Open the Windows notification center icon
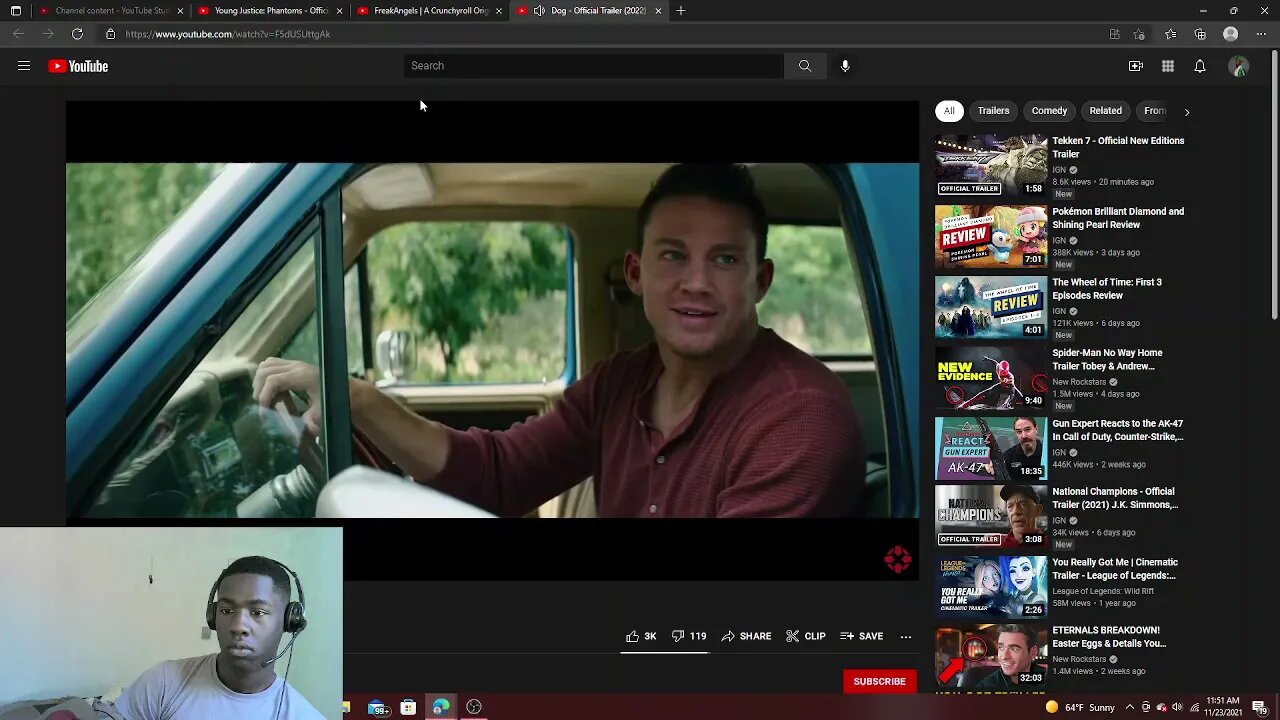 tap(1259, 708)
